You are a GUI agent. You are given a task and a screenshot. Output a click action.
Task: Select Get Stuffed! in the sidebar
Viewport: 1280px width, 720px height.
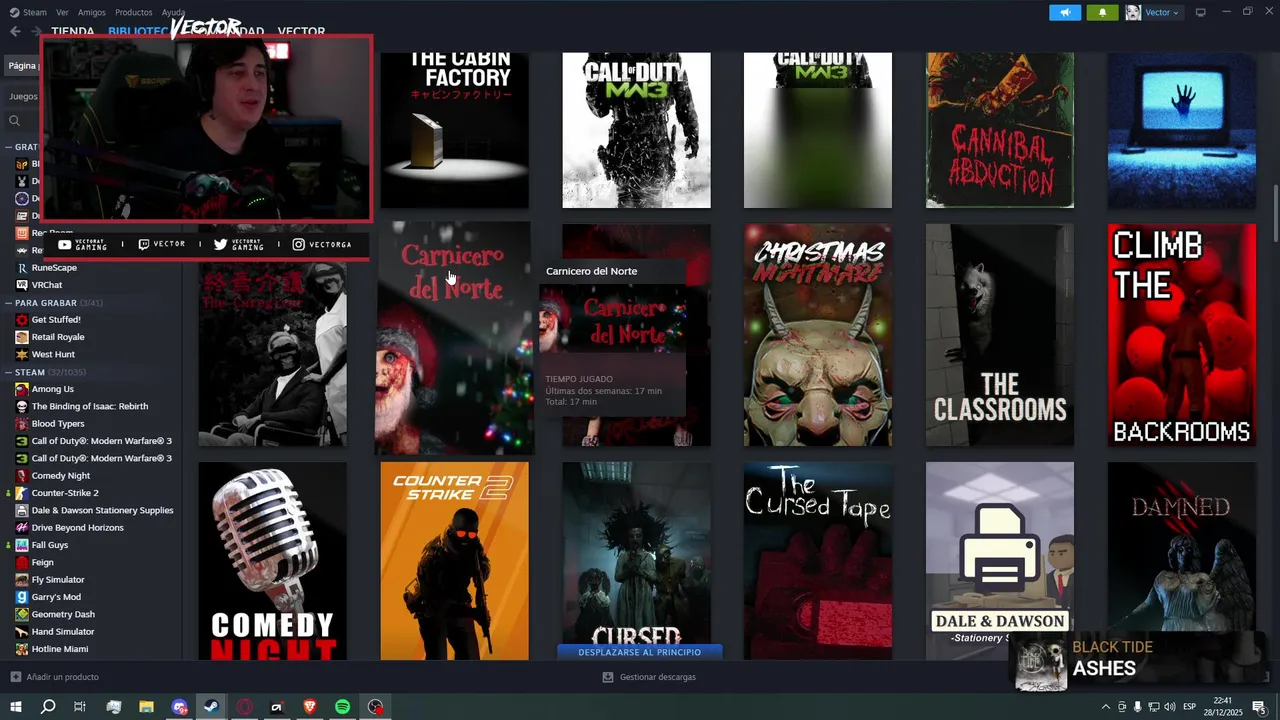56,320
